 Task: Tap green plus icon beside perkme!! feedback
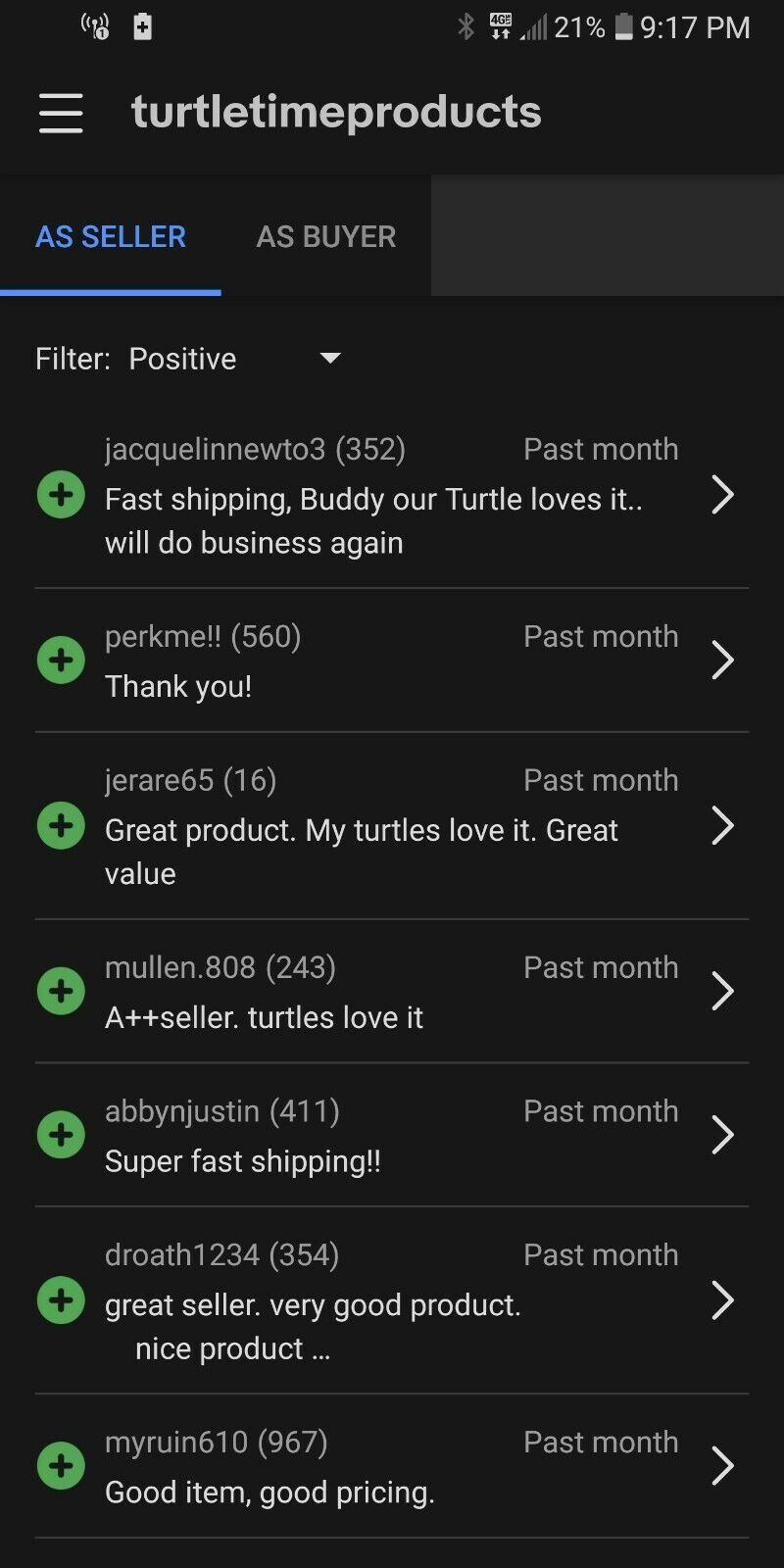click(x=61, y=661)
